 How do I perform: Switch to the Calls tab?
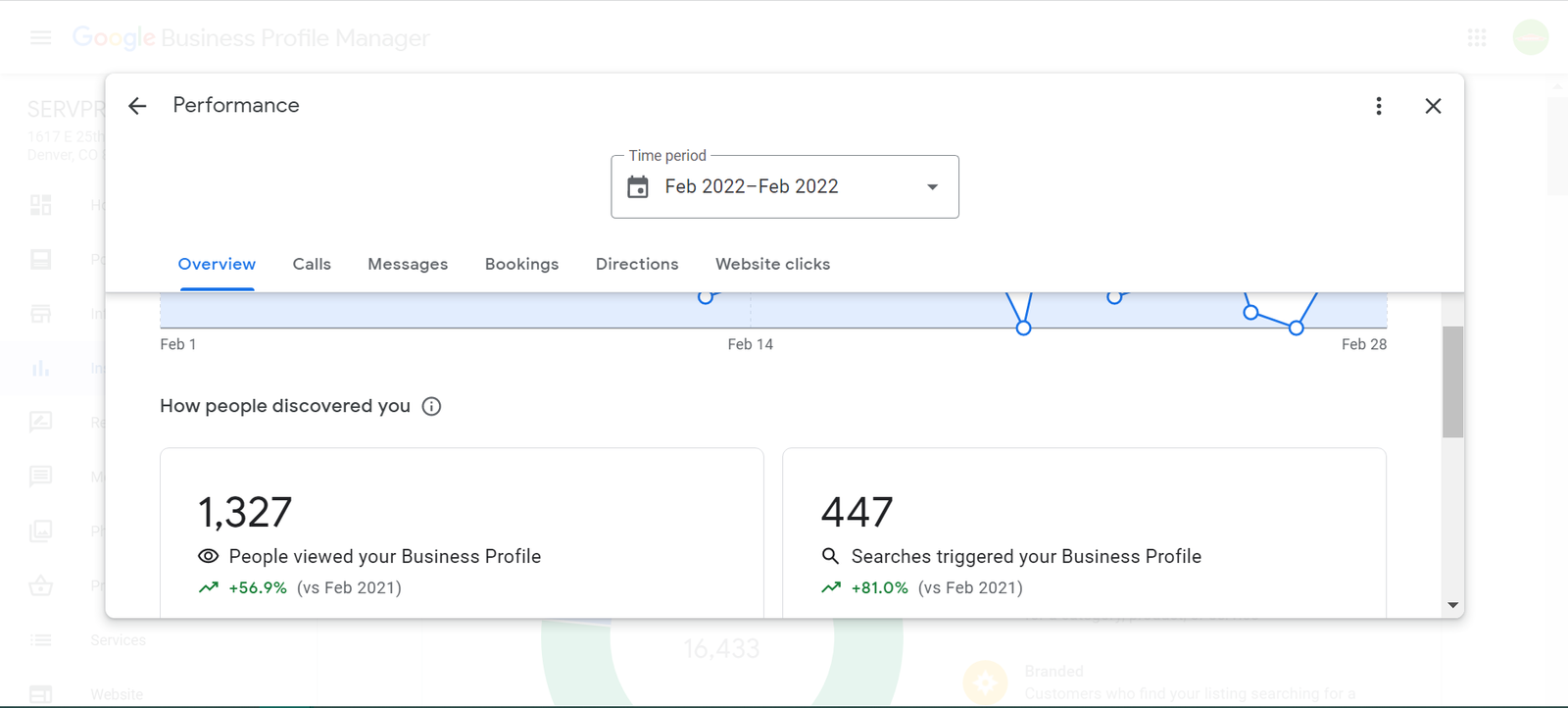312,264
